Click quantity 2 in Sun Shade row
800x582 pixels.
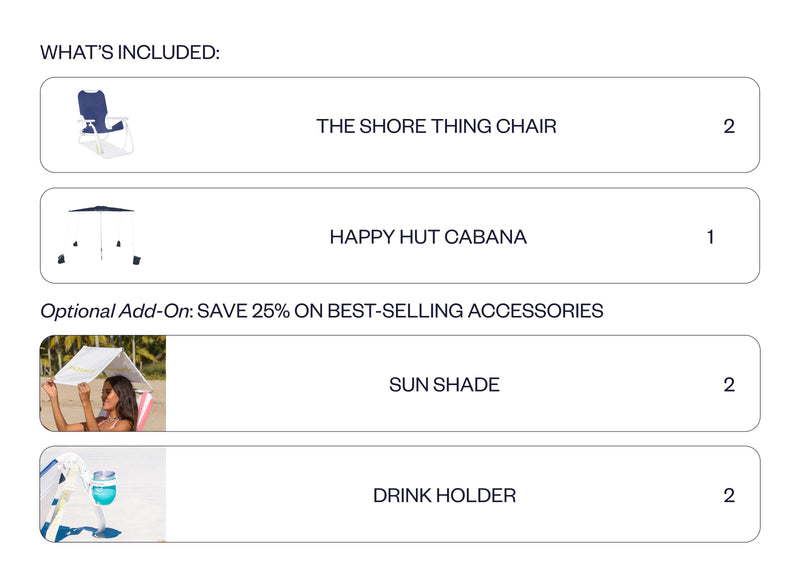[x=729, y=385]
